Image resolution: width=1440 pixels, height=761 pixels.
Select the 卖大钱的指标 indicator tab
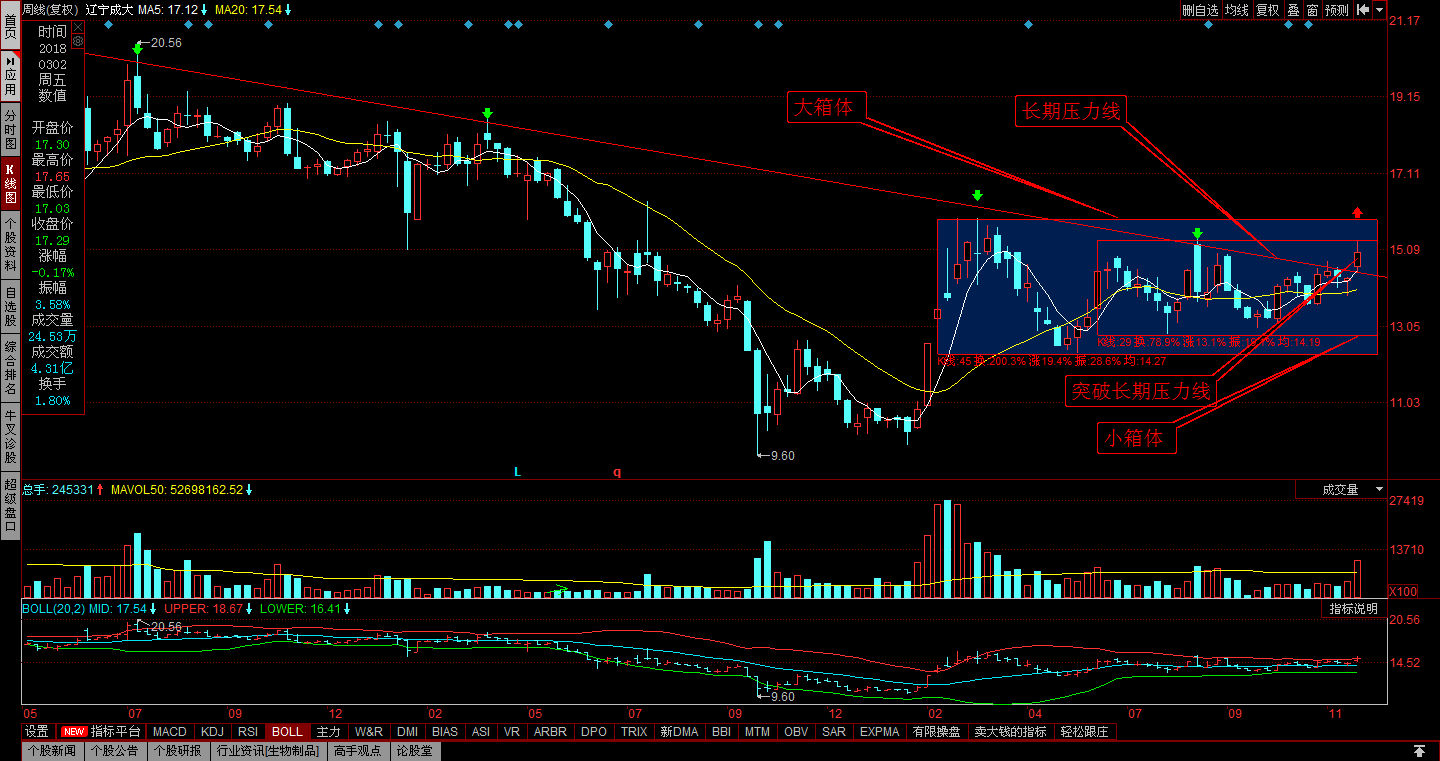pos(1011,732)
